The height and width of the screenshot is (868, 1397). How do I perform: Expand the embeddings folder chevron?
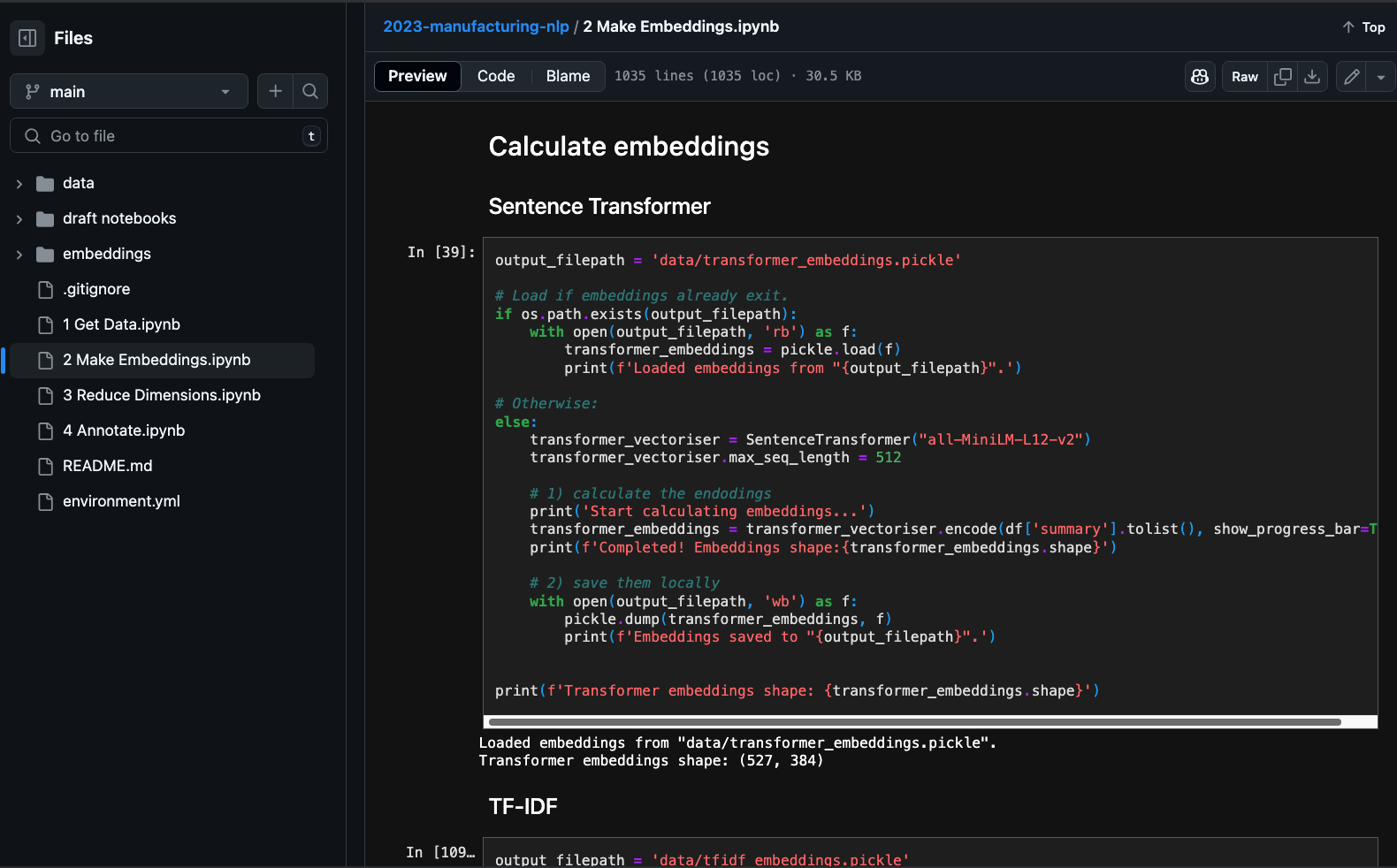coord(19,255)
